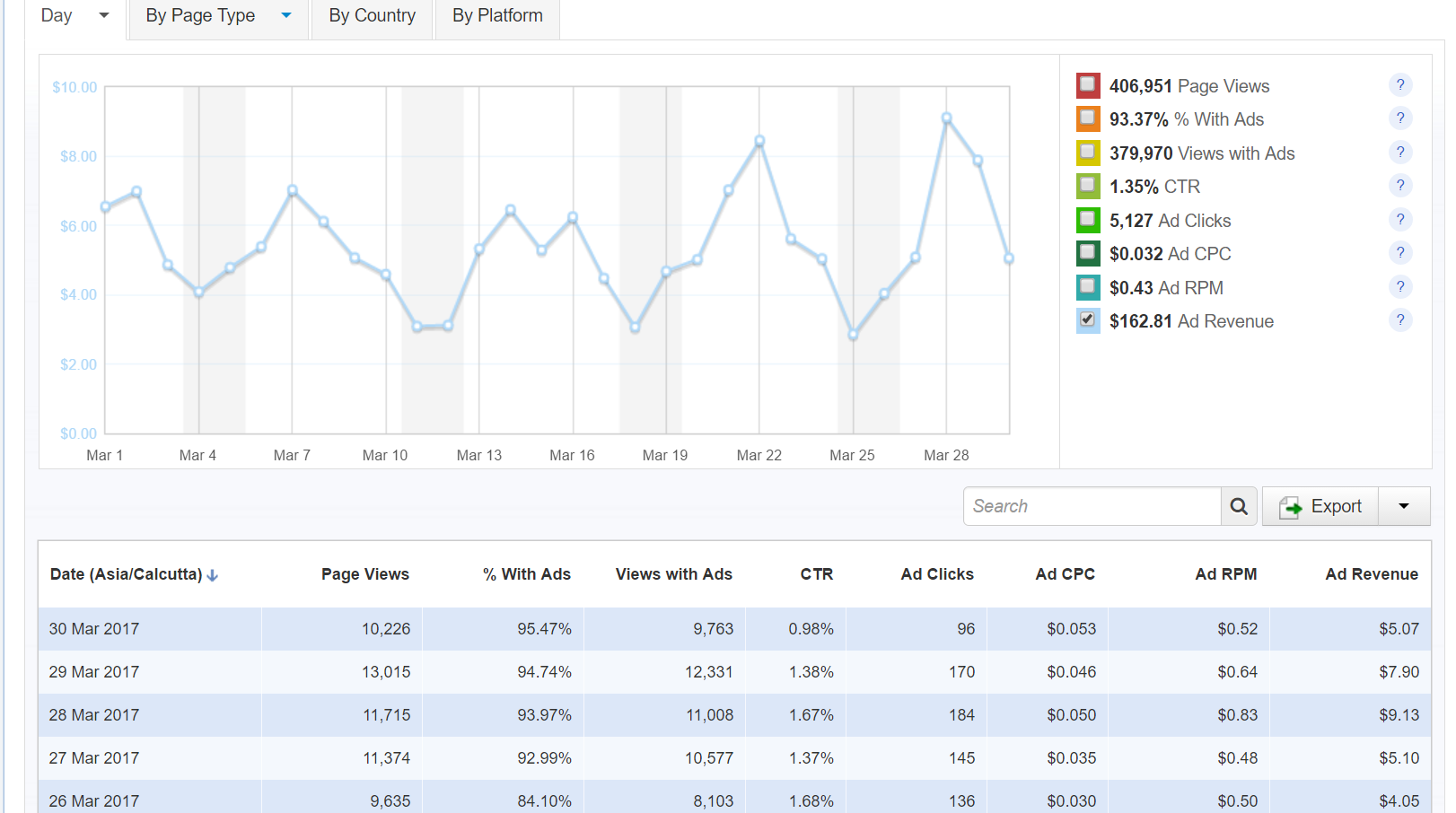Open help for % With Ads metric
The width and height of the screenshot is (1456, 813).
1399,118
